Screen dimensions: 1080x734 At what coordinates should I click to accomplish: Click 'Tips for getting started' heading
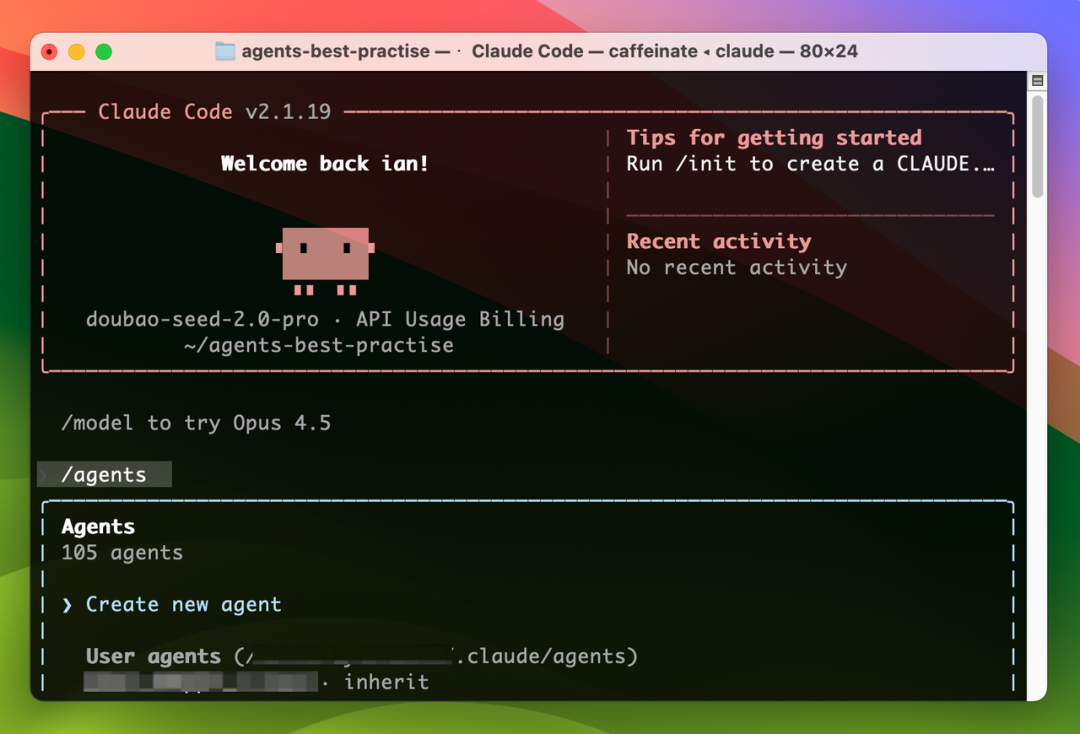pos(773,138)
